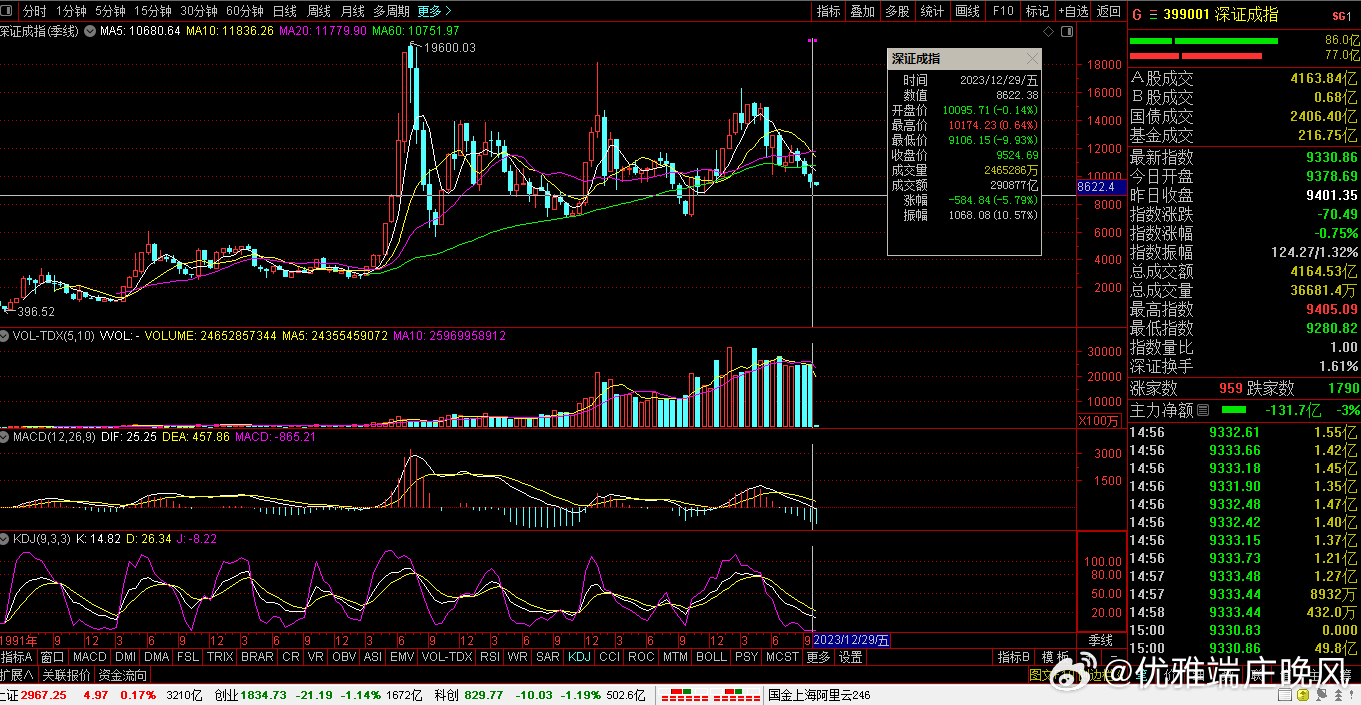Add to watchlist with +自选
The width and height of the screenshot is (1361, 705).
(x=1073, y=11)
